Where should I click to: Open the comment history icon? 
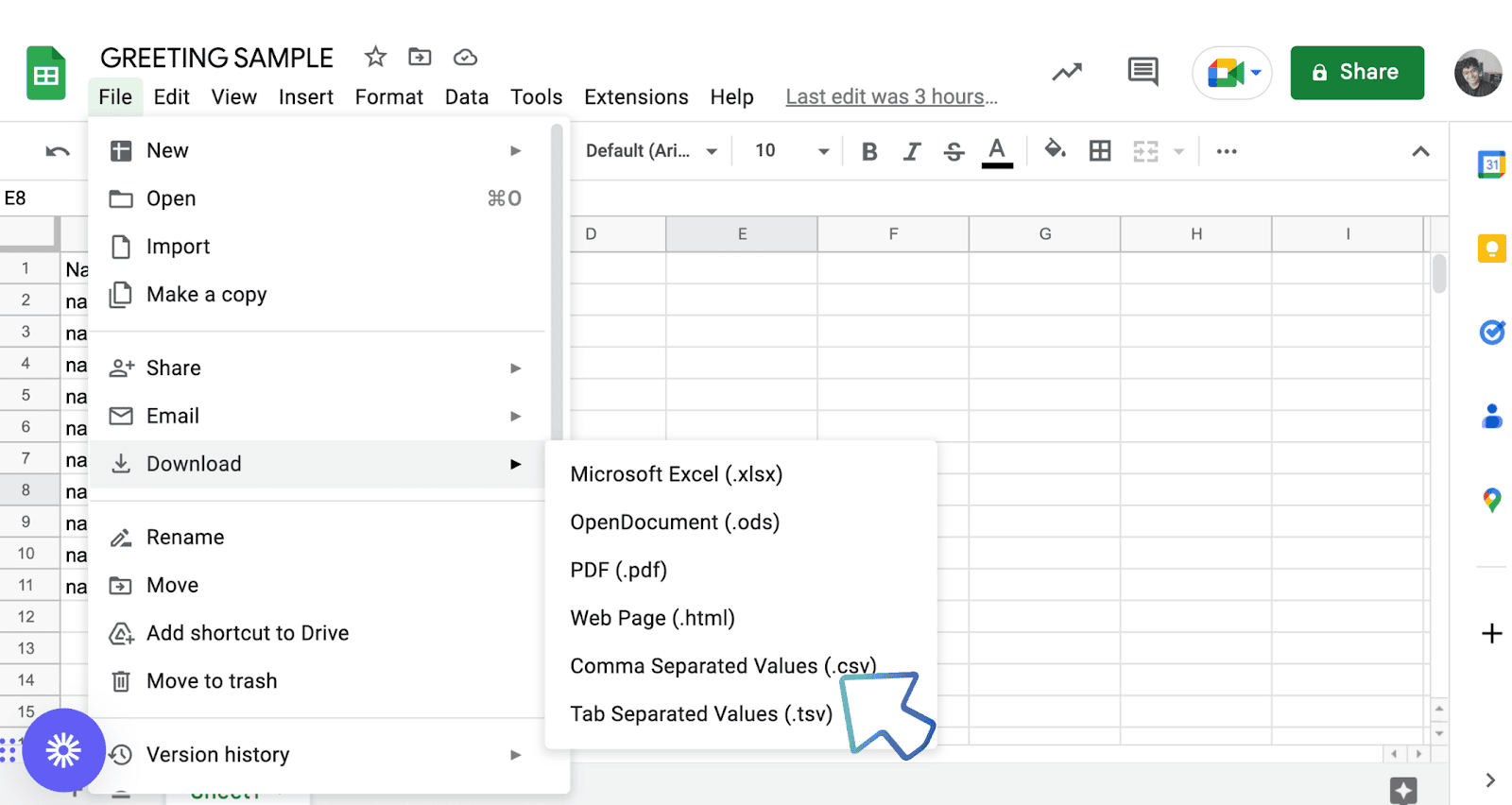pyautogui.click(x=1143, y=72)
